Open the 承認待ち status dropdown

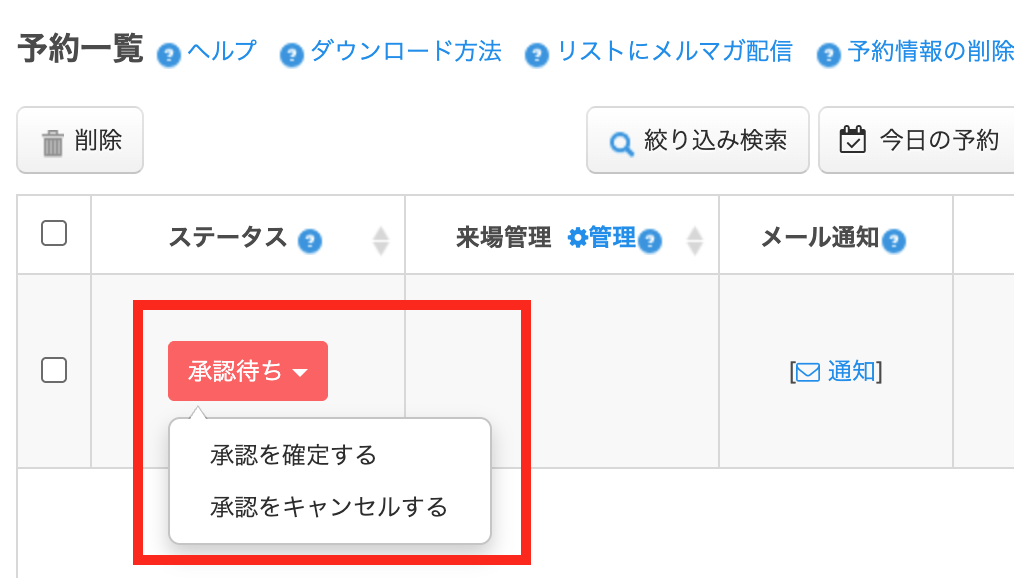click(x=248, y=371)
